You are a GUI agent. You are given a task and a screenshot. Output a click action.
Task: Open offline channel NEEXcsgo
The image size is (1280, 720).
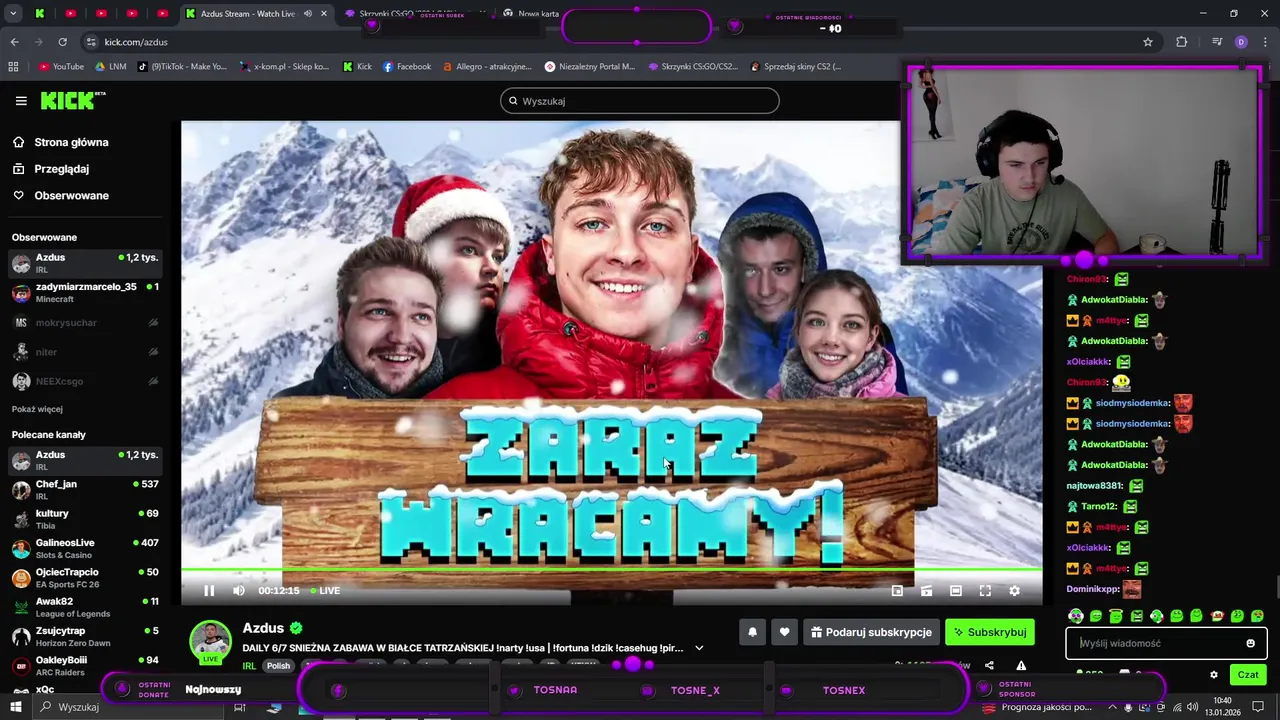pyautogui.click(x=85, y=382)
